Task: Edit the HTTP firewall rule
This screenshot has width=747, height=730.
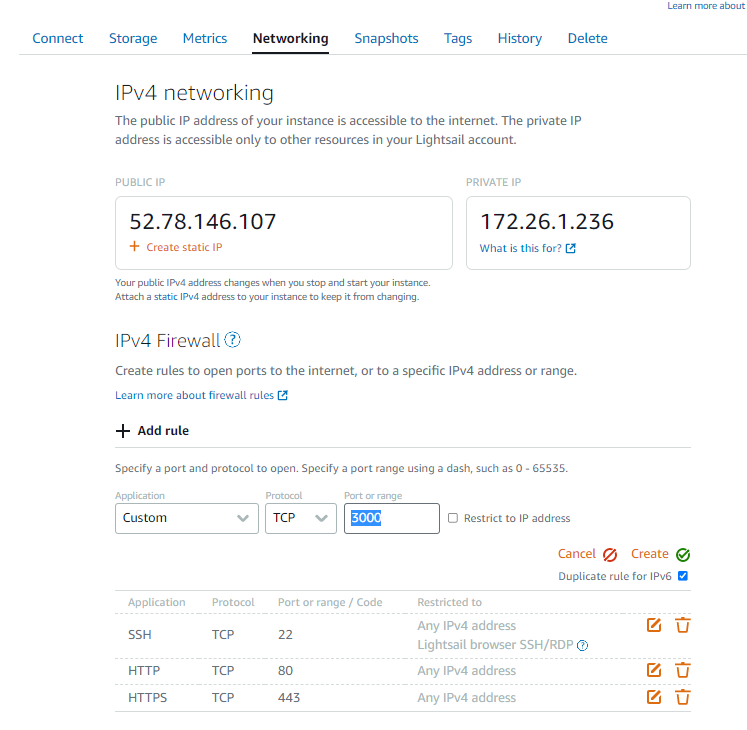Action: pos(654,670)
